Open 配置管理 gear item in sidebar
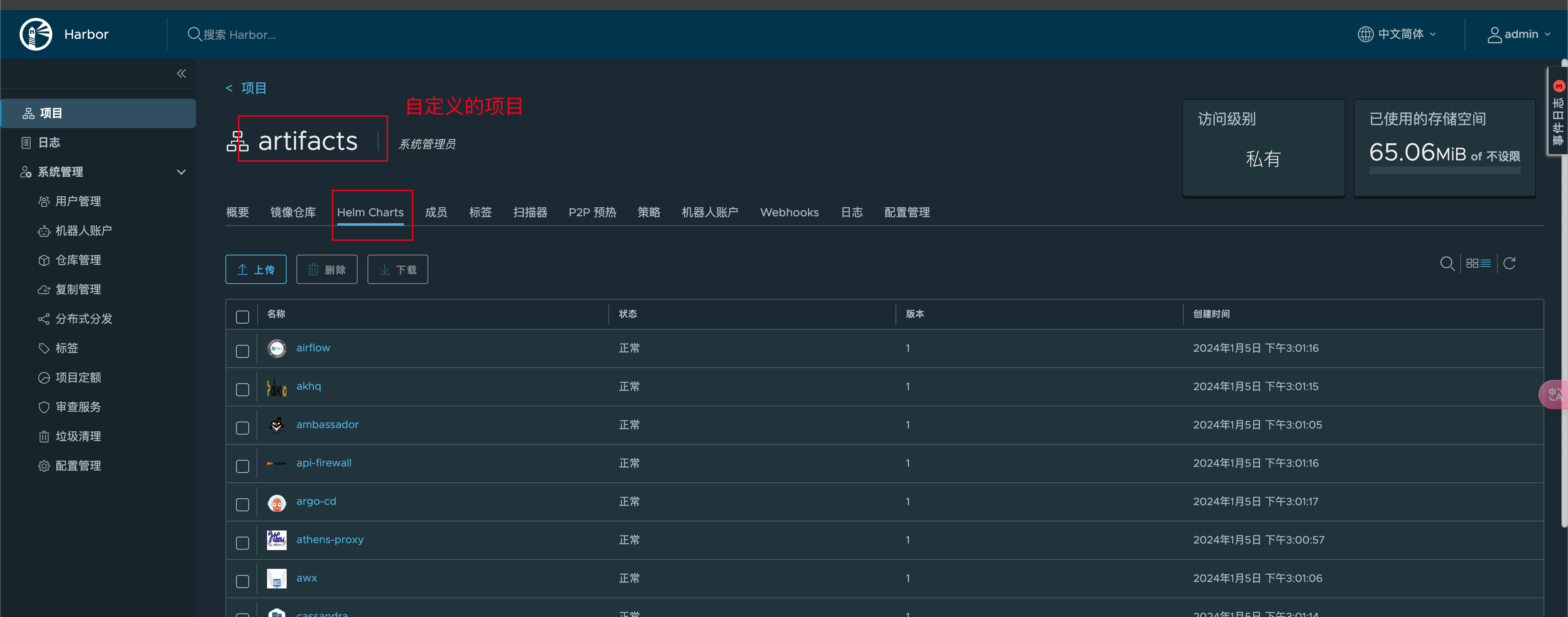 coord(77,466)
